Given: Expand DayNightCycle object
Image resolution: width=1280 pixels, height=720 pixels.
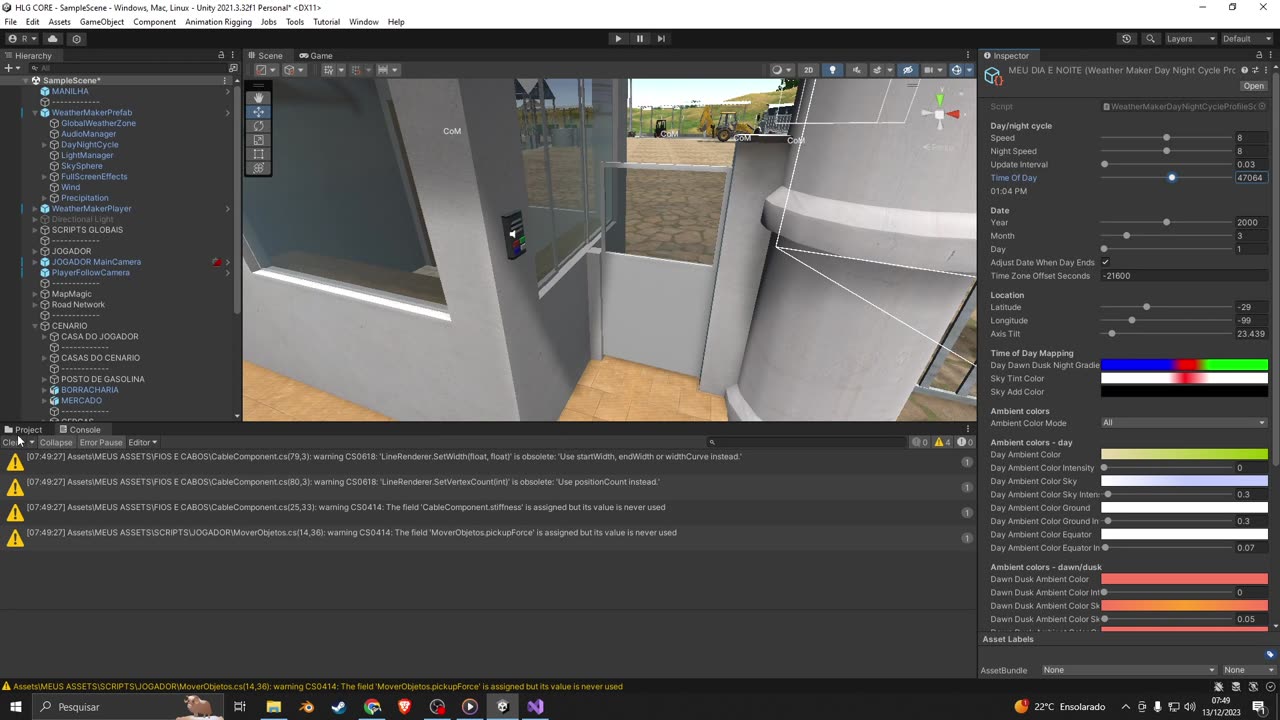Looking at the screenshot, I should coord(44,145).
